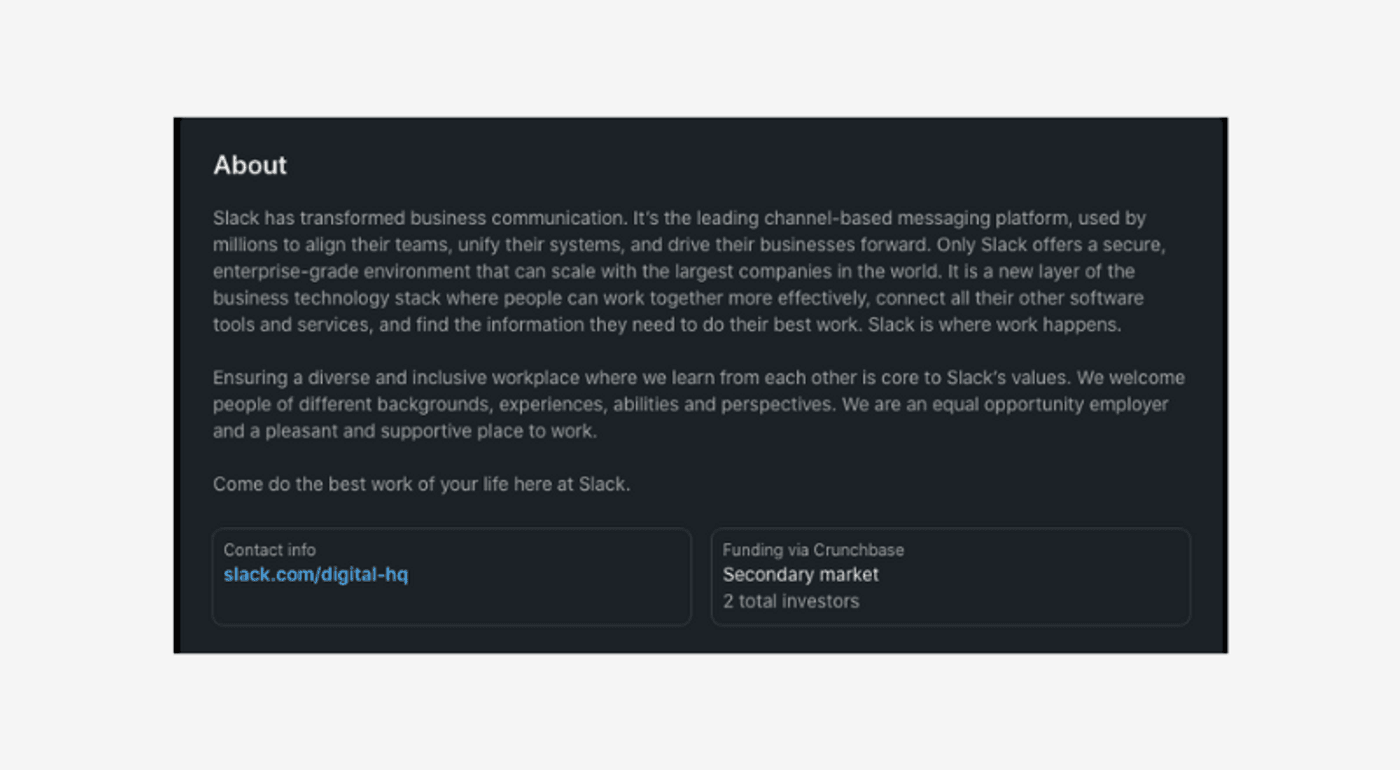Click the 'business technology stack' text line

tap(678, 298)
